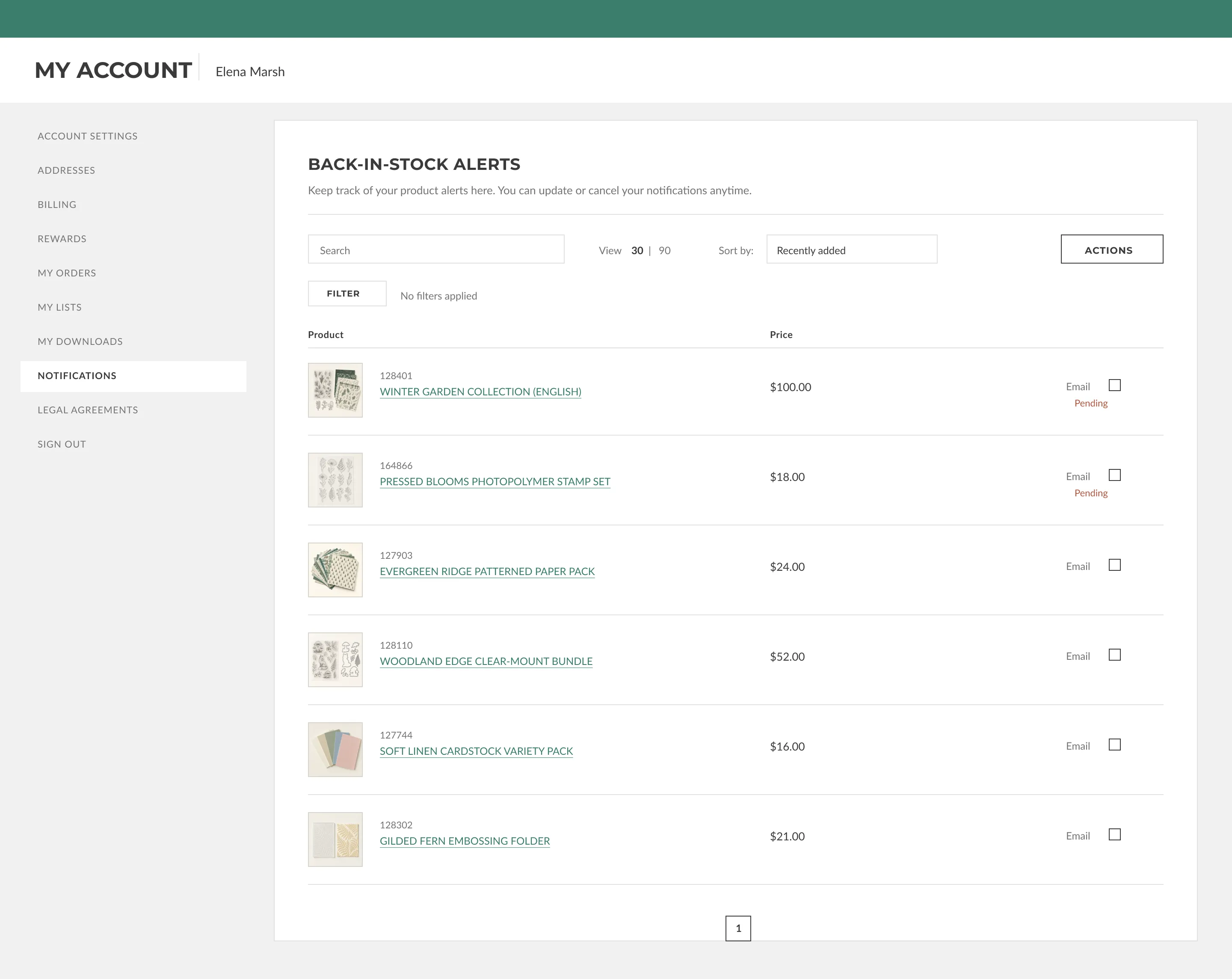This screenshot has width=1232, height=979.
Task: Navigate to My Lists
Action: 59,308
